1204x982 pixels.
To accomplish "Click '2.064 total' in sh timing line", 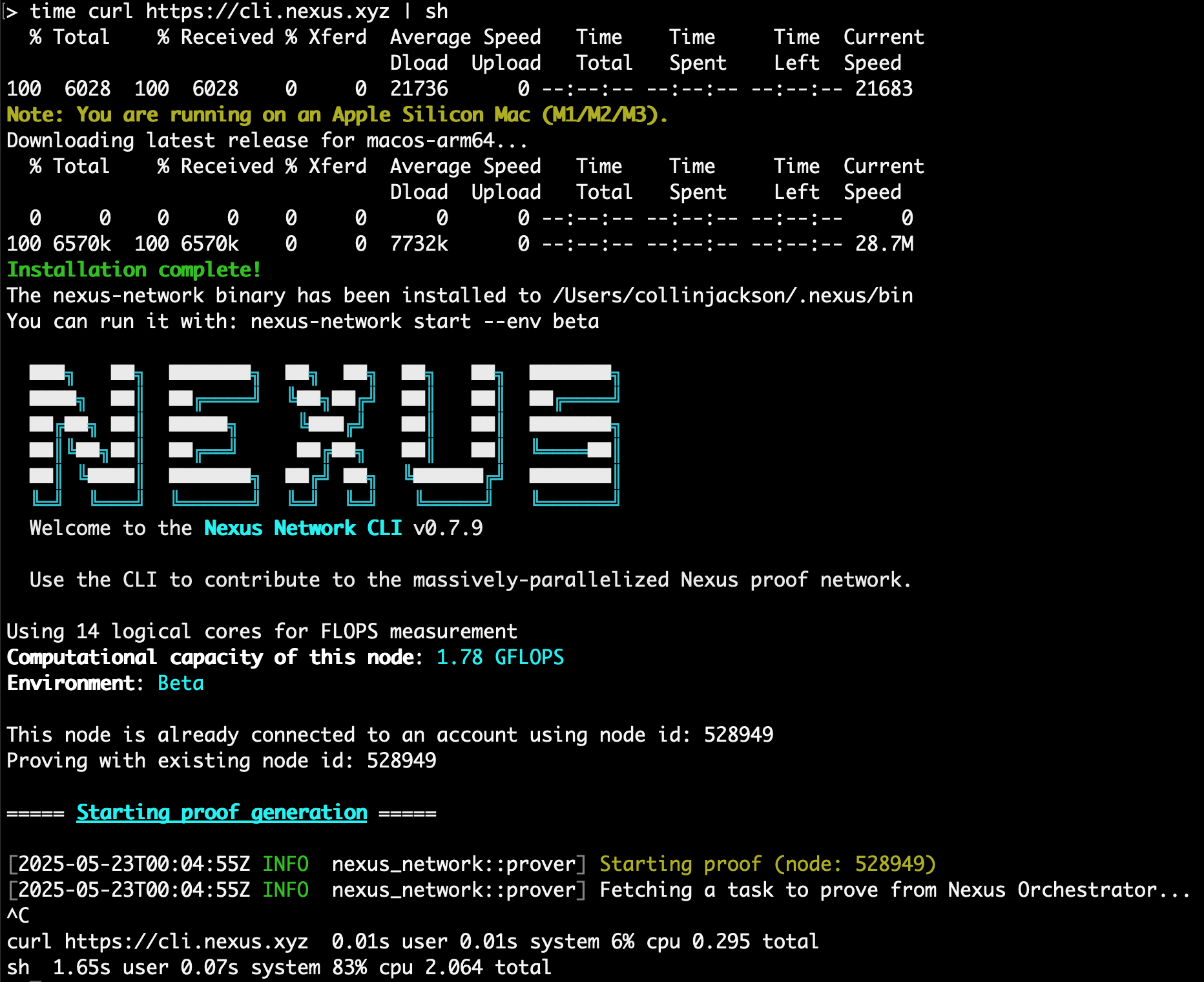I will [488, 967].
